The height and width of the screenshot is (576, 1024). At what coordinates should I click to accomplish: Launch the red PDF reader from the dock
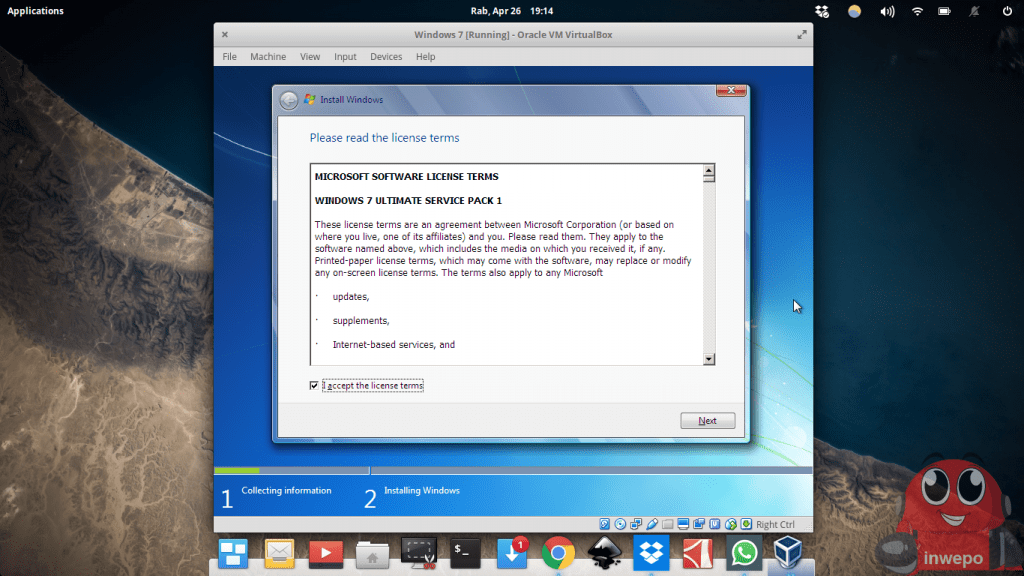tap(697, 554)
